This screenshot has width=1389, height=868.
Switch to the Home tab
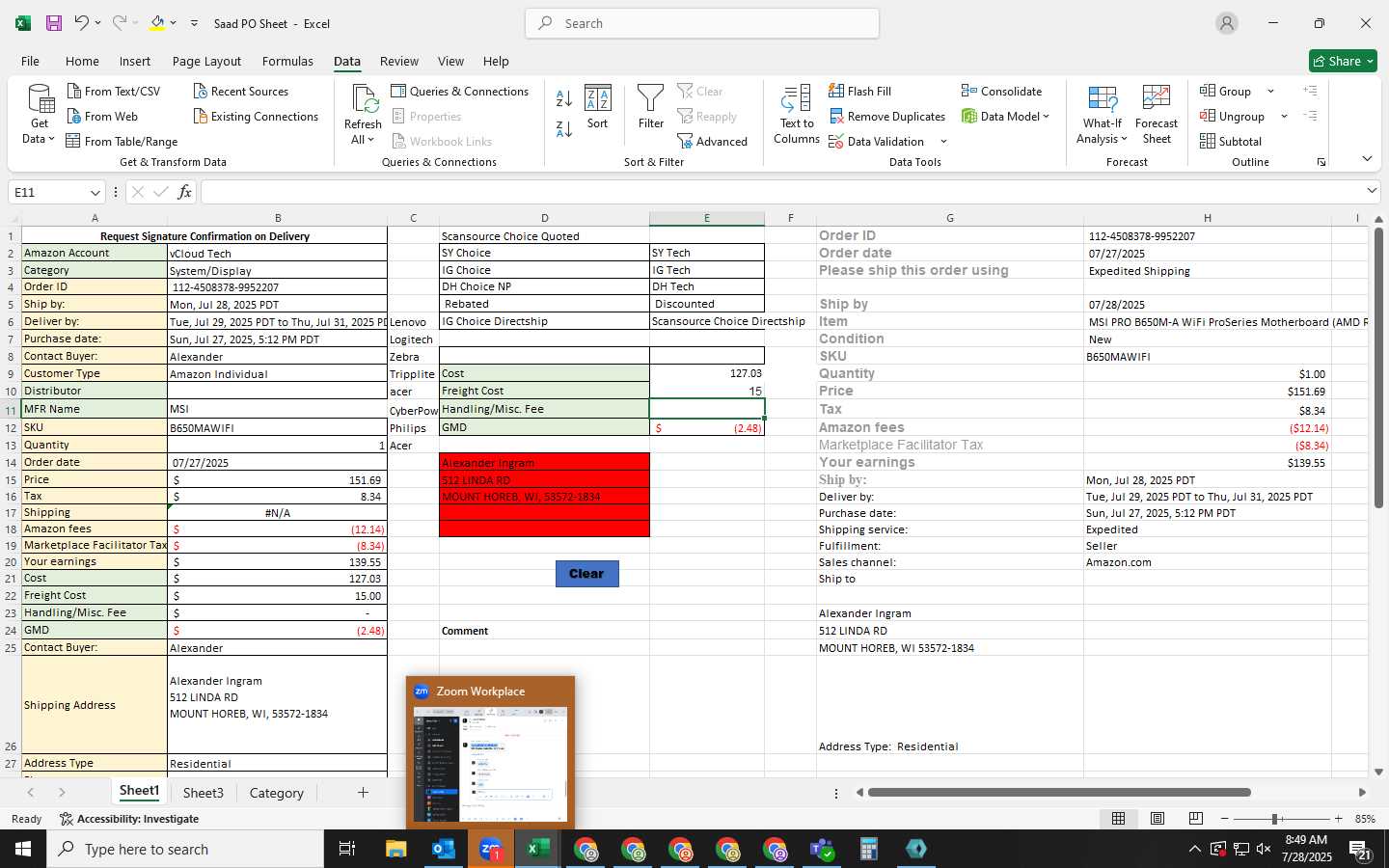click(82, 61)
